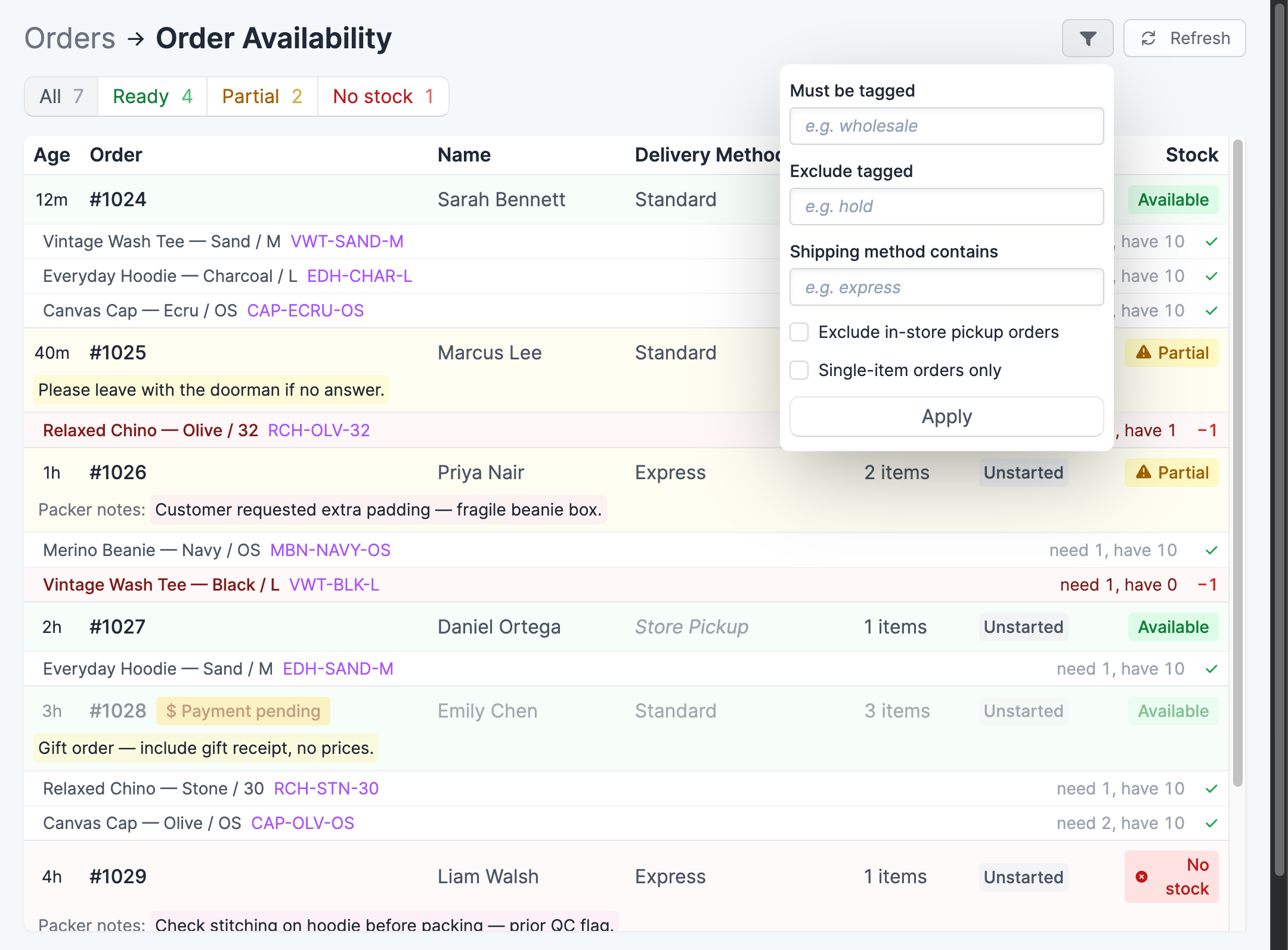Image resolution: width=1288 pixels, height=950 pixels.
Task: Click packer note about extra padding
Action: coord(378,510)
